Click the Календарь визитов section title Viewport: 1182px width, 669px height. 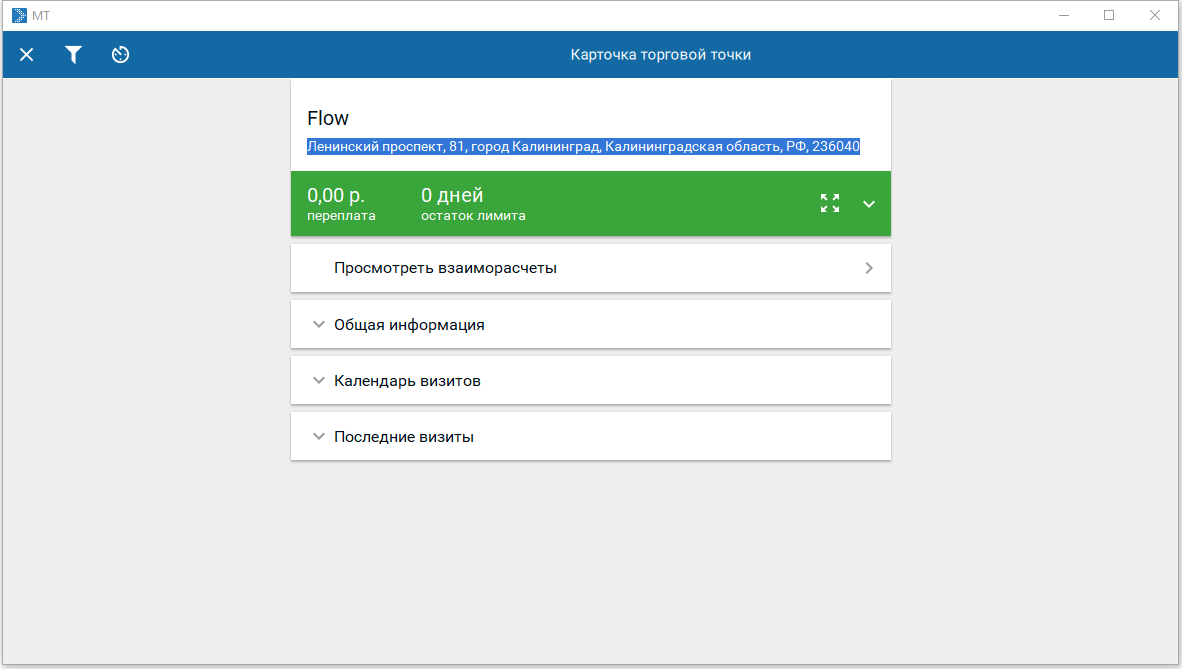[407, 381]
